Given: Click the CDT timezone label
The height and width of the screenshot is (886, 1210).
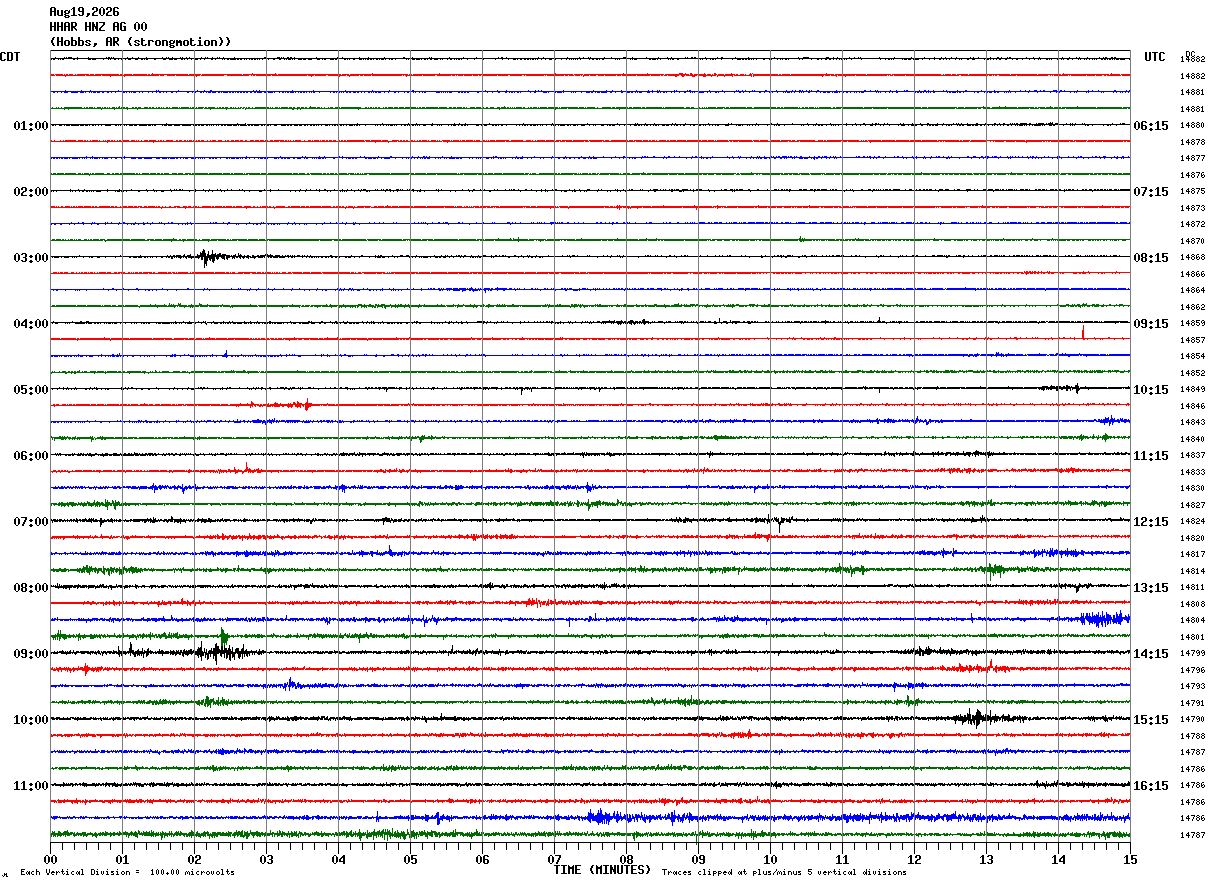Looking at the screenshot, I should (10, 57).
